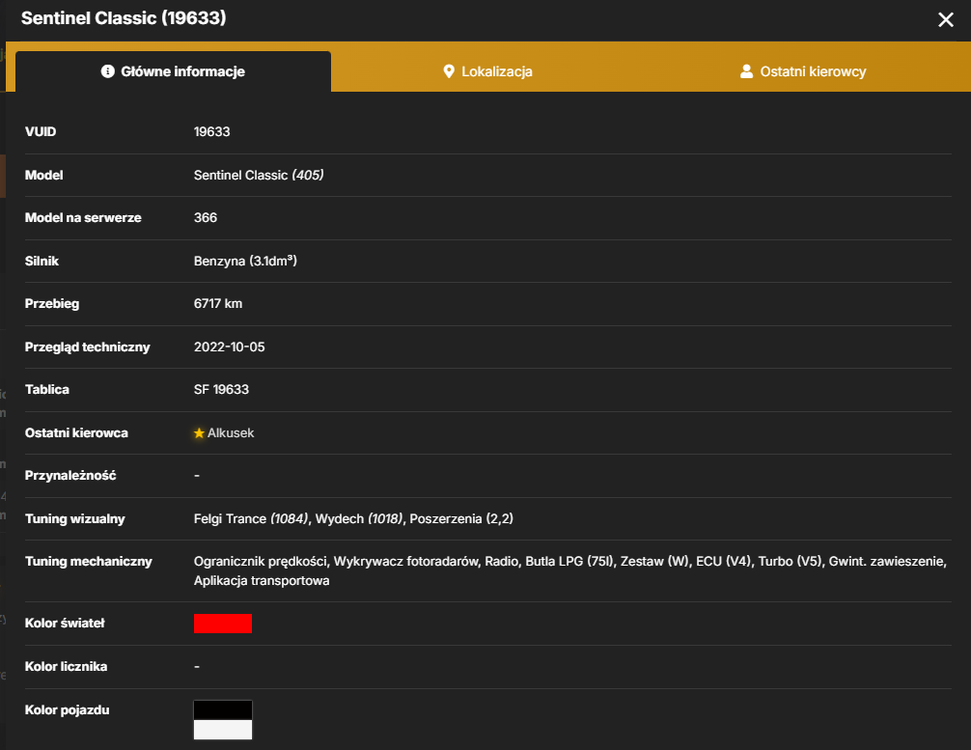Viewport: 971px width, 750px height.
Task: Click the model name Sentinel Classic (405)
Action: point(259,175)
